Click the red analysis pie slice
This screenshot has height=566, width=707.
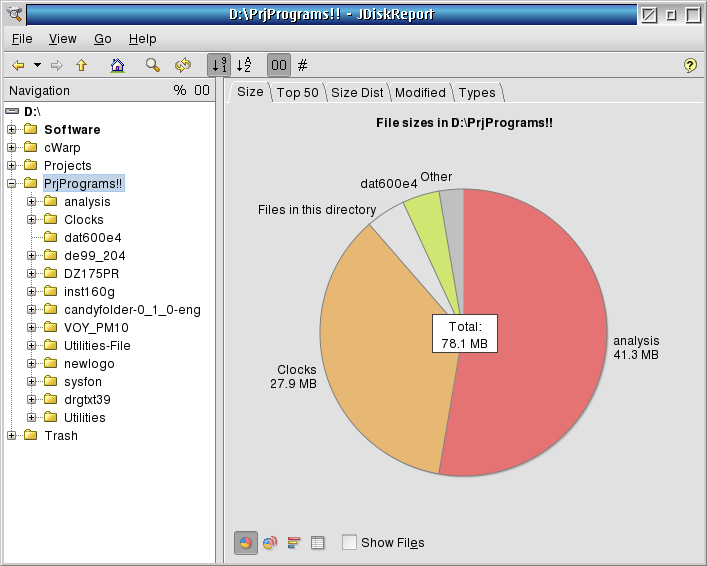pos(532,334)
